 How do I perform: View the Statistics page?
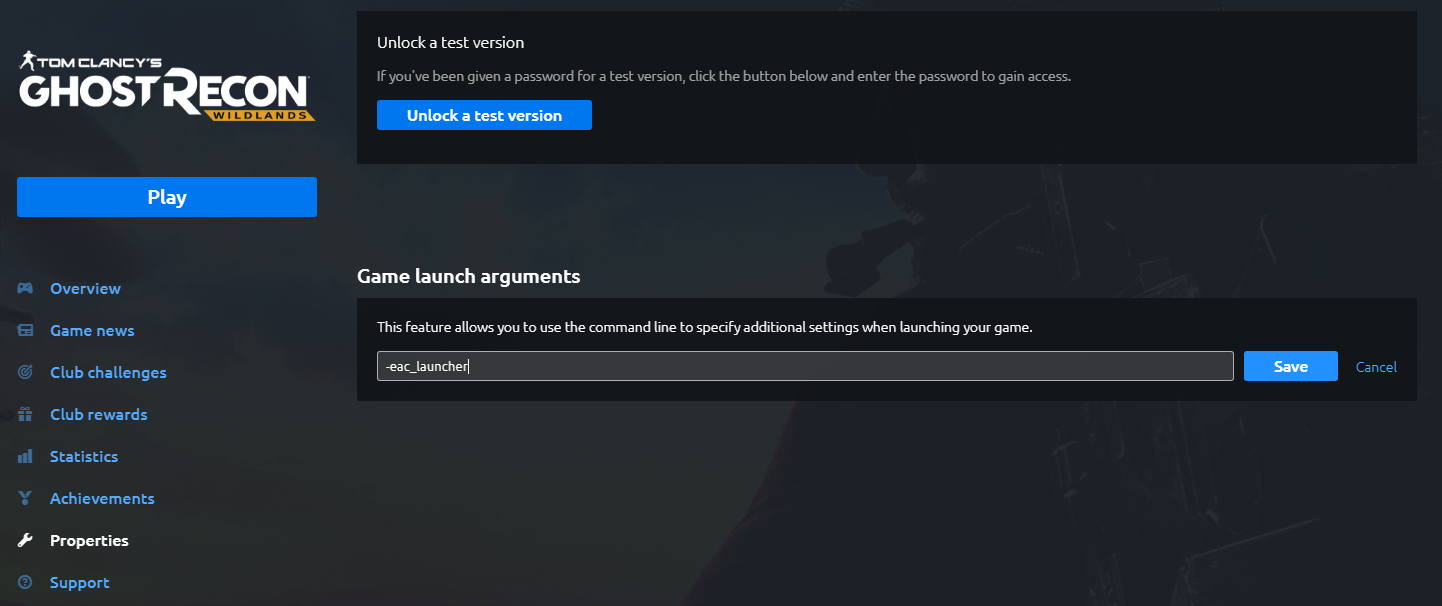[84, 456]
